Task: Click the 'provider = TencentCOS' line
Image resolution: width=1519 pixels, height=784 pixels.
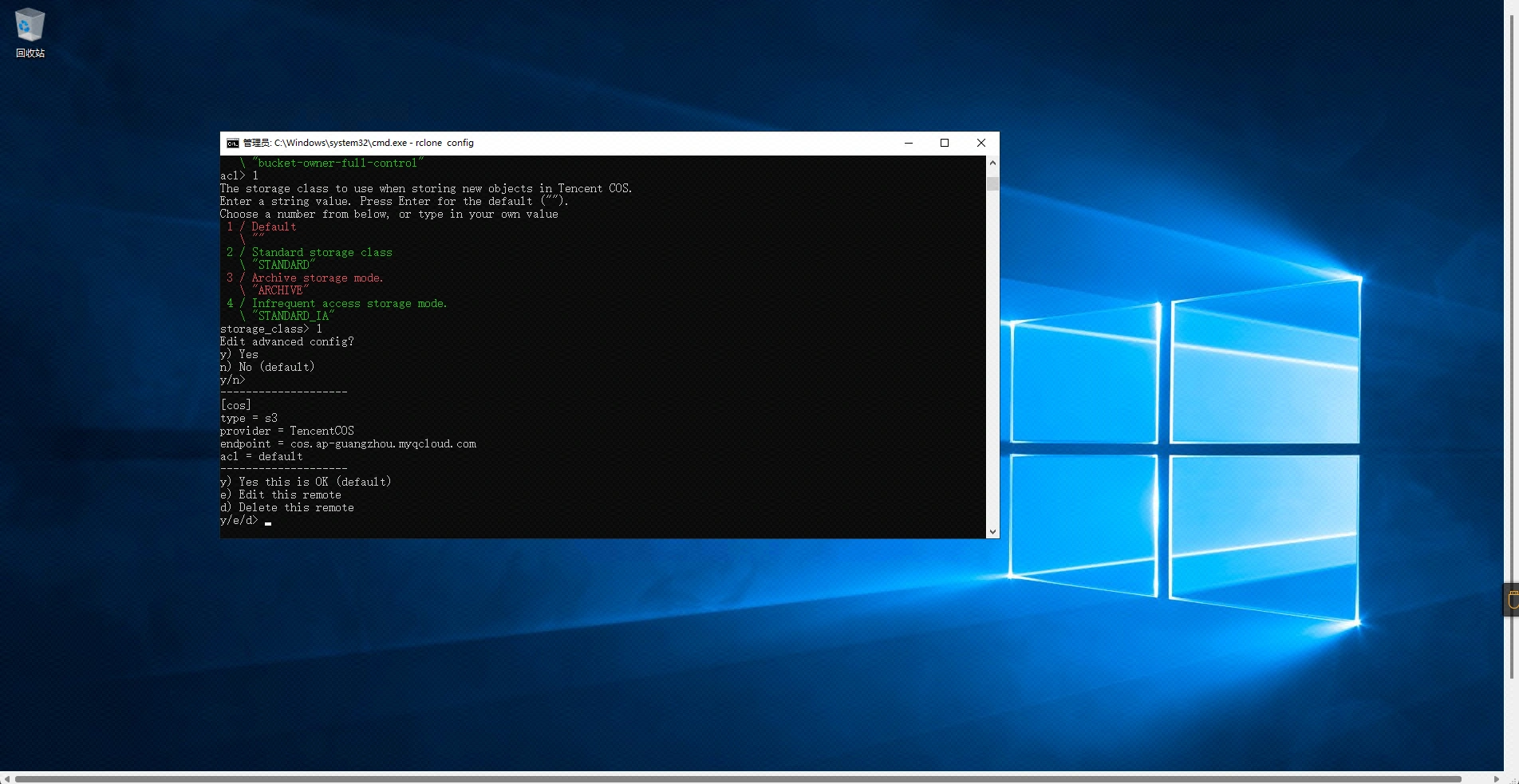Action: coord(287,431)
